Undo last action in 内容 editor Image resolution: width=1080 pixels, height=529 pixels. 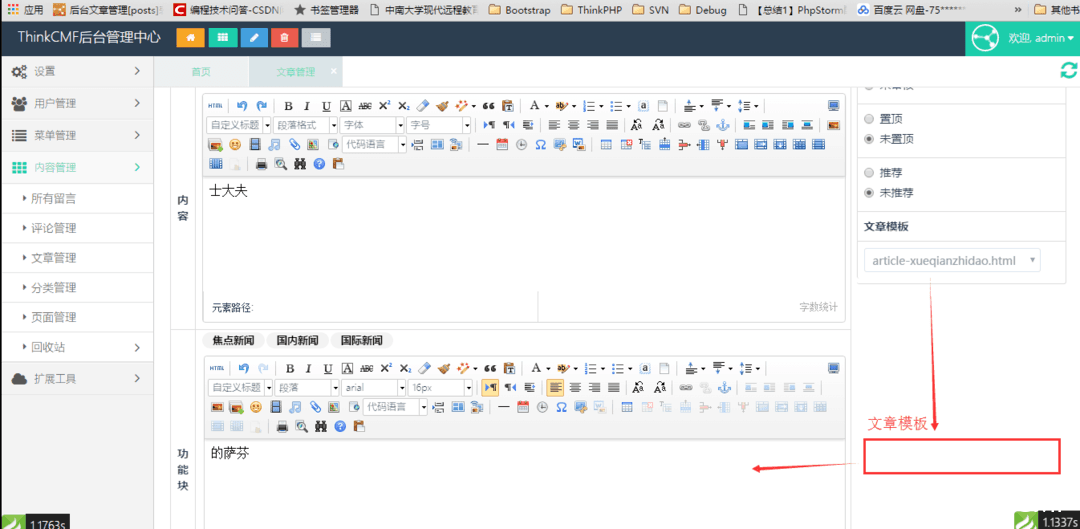click(x=242, y=106)
